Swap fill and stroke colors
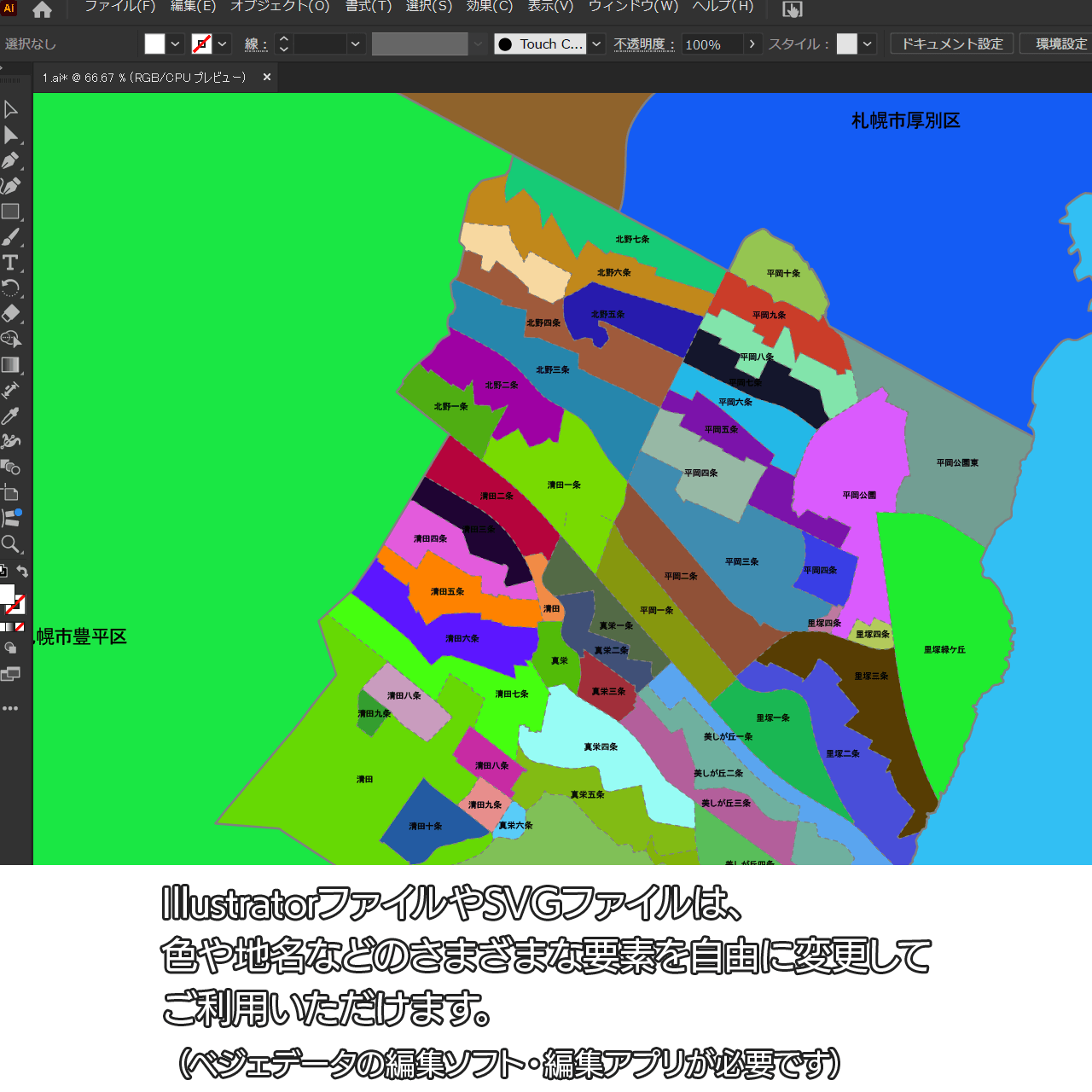The width and height of the screenshot is (1092, 1092). [x=23, y=572]
